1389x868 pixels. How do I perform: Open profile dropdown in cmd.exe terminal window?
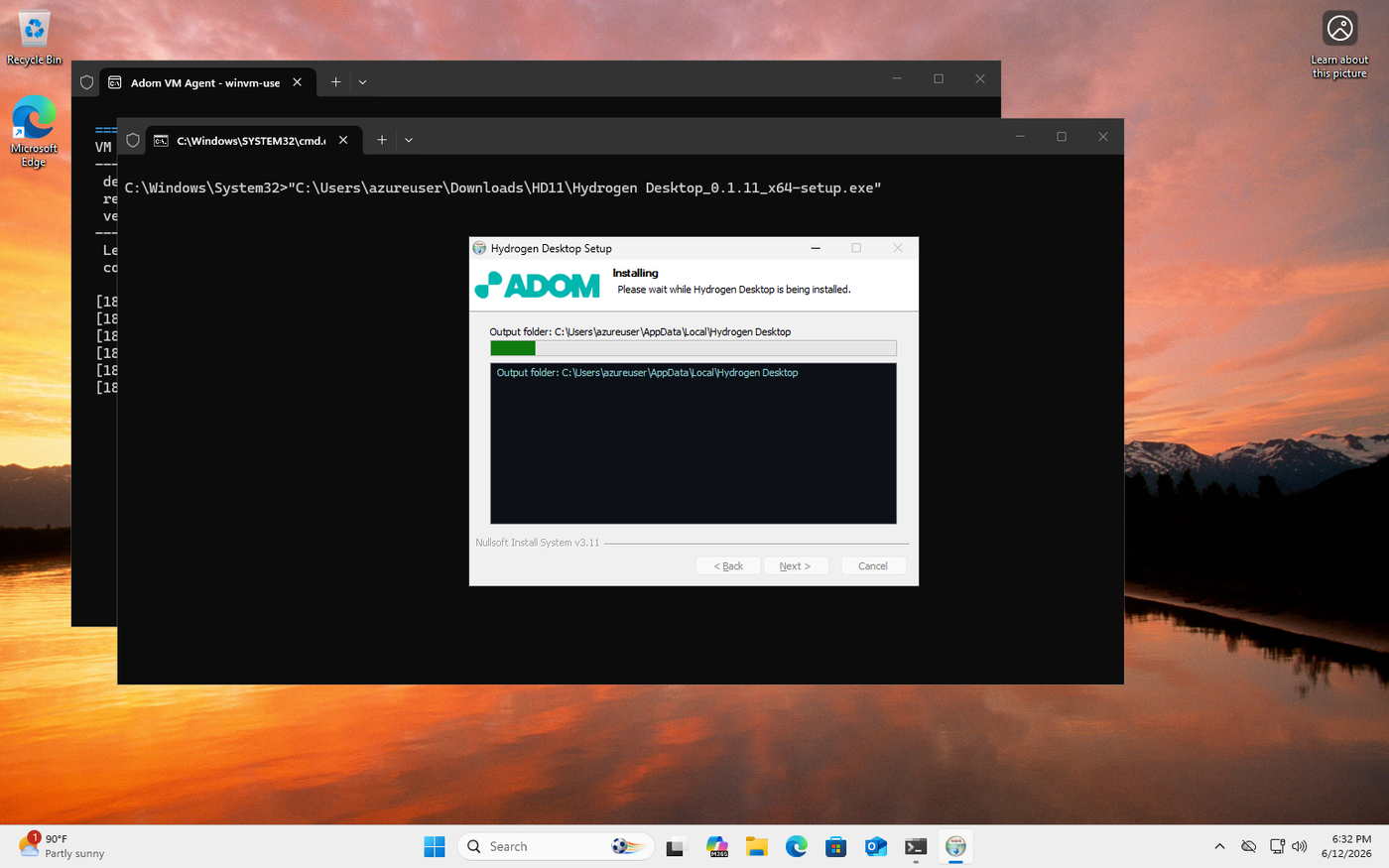click(x=409, y=140)
